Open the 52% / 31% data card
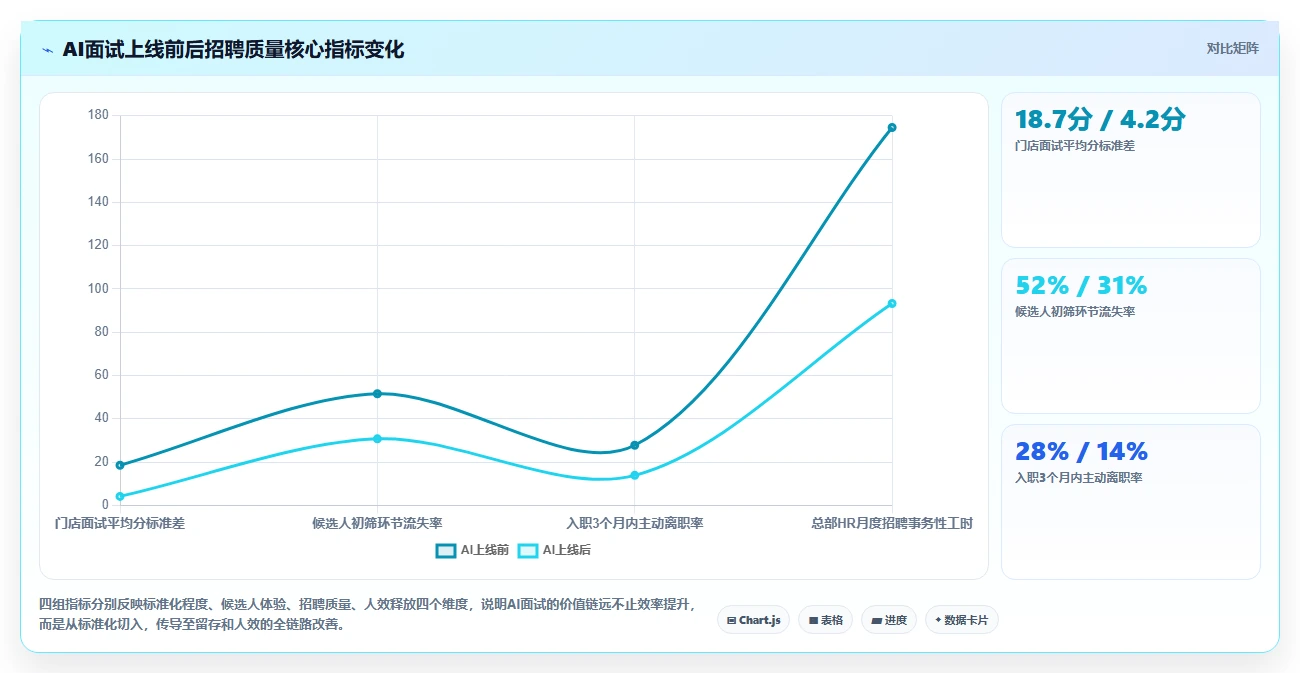The width and height of the screenshot is (1300, 673). 1131,336
